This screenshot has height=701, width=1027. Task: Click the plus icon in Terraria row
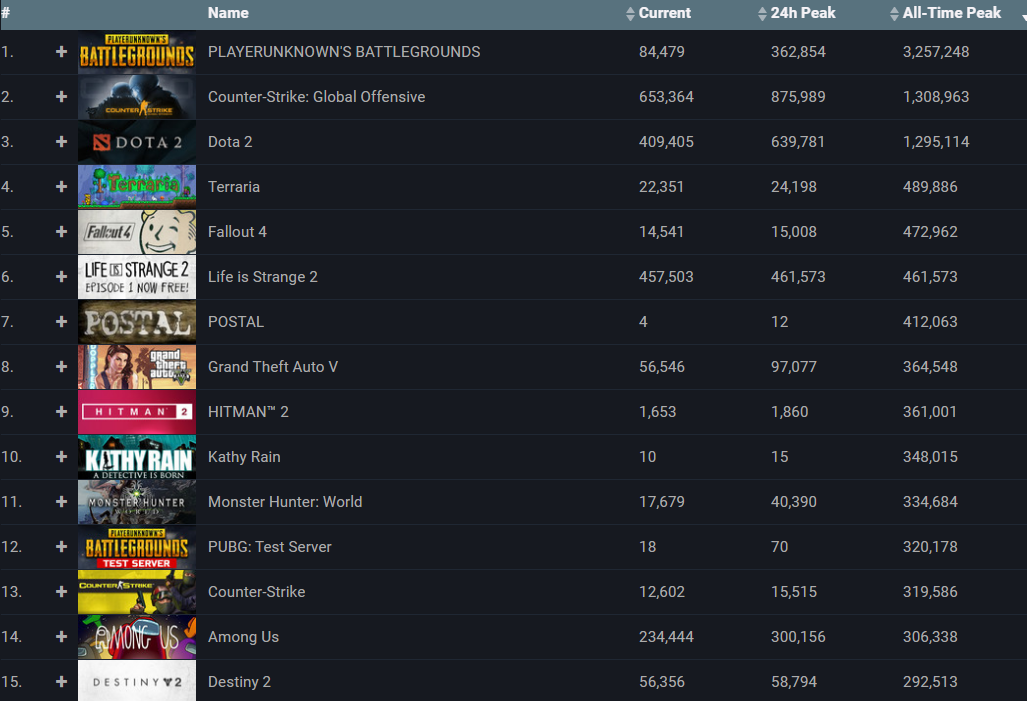click(62, 187)
